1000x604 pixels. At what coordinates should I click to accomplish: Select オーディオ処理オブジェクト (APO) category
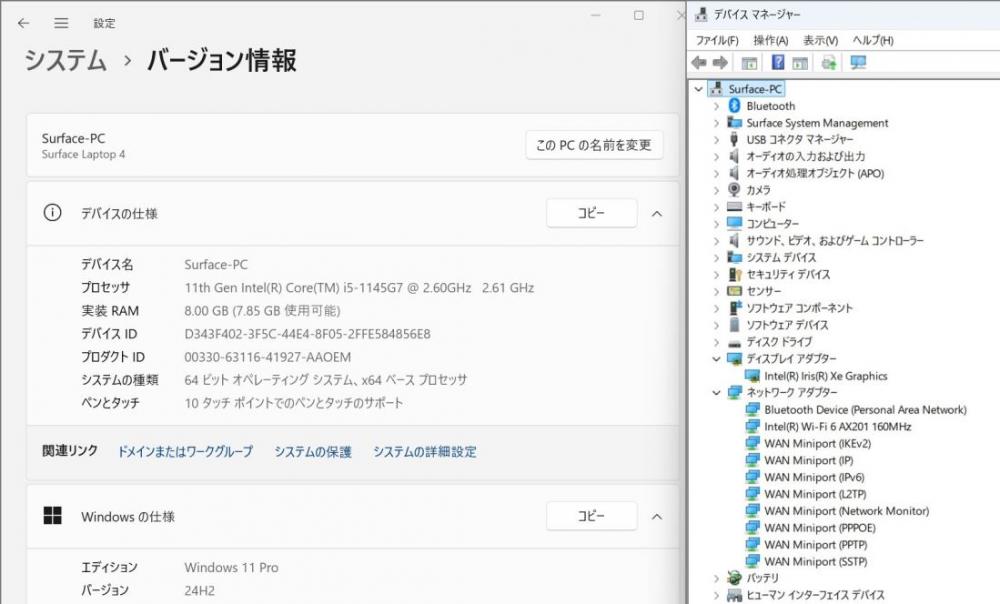click(815, 173)
